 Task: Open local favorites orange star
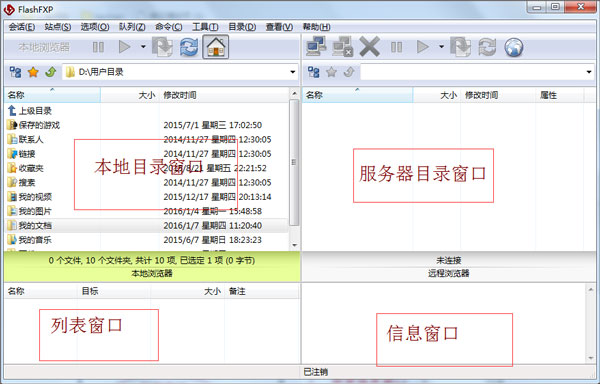click(33, 72)
